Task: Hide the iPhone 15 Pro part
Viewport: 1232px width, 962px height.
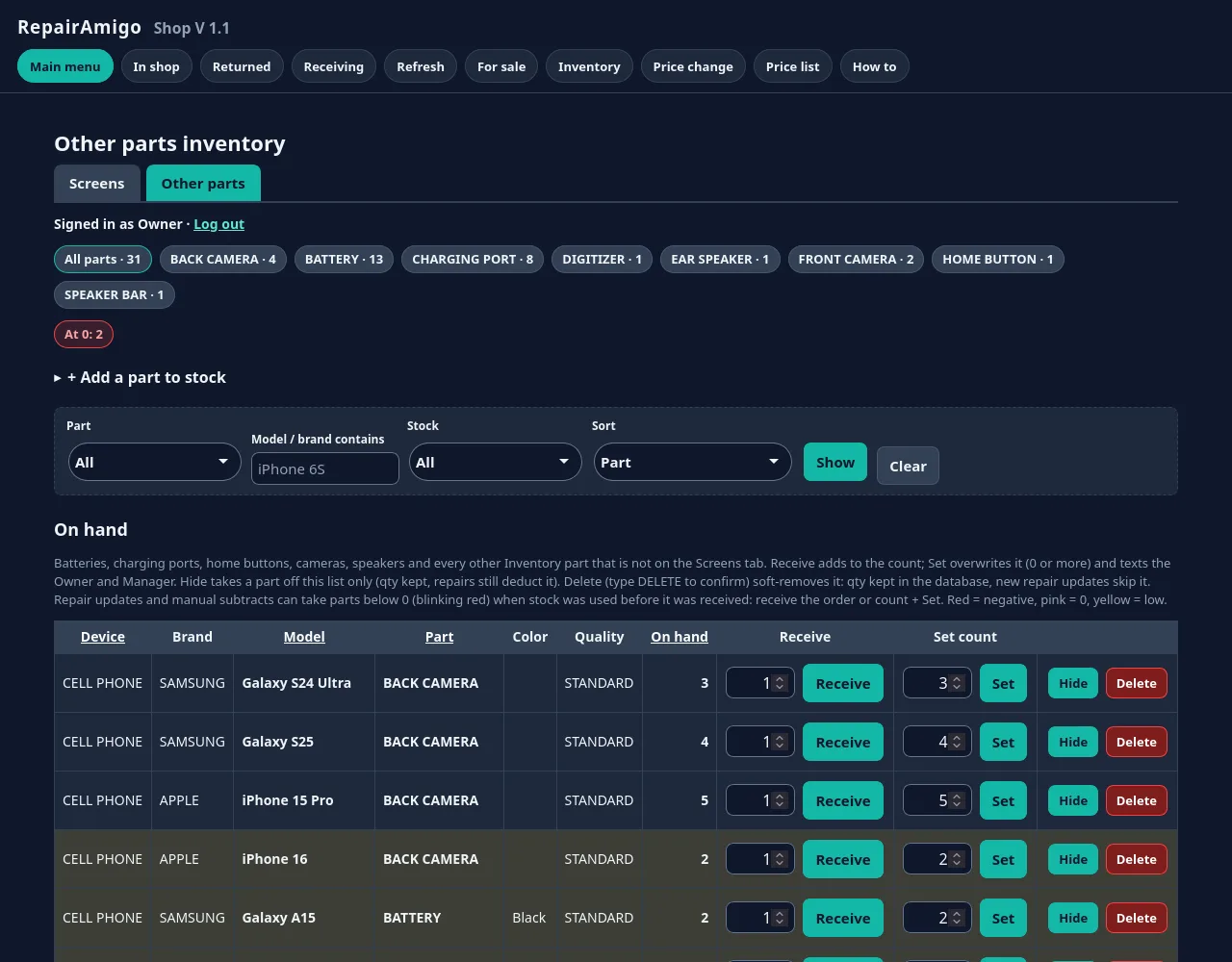Action: click(x=1073, y=800)
